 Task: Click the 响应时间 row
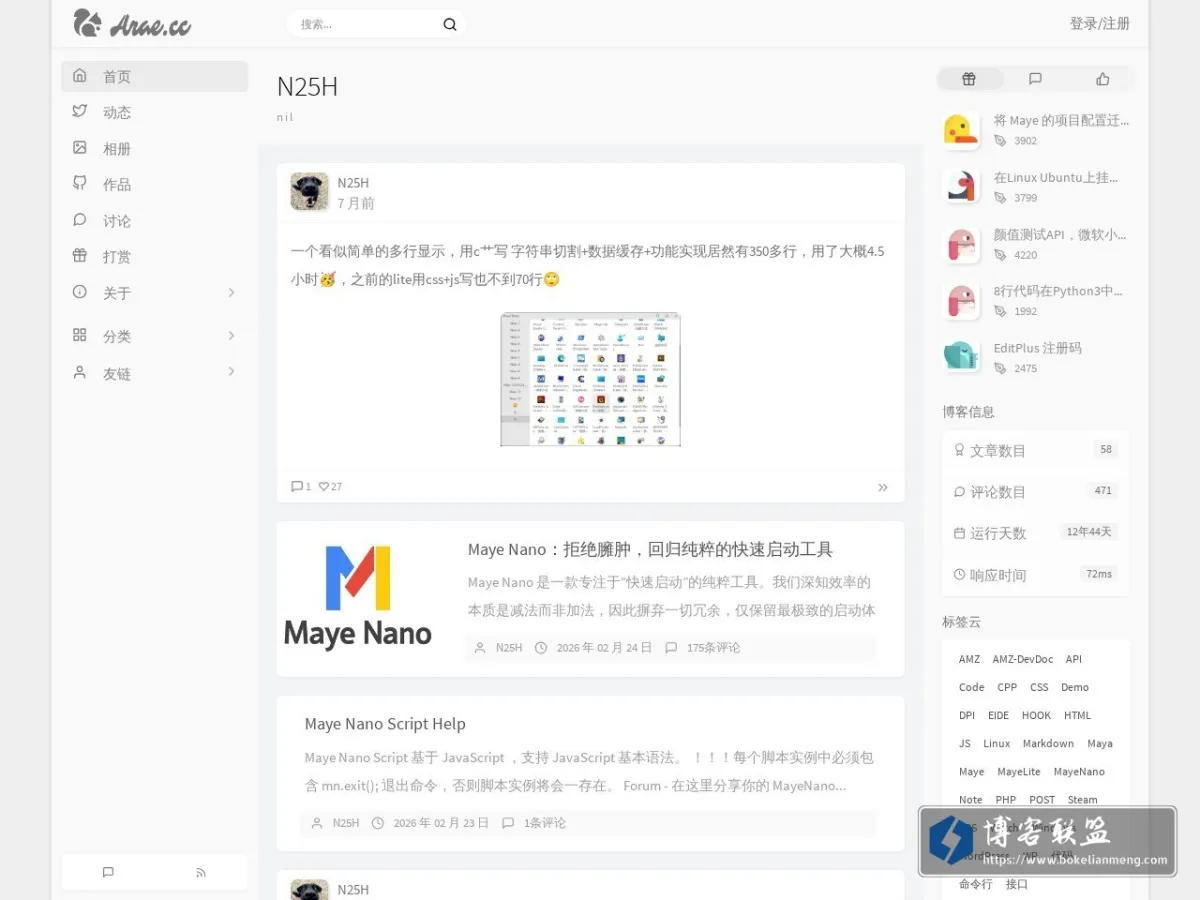[1036, 575]
